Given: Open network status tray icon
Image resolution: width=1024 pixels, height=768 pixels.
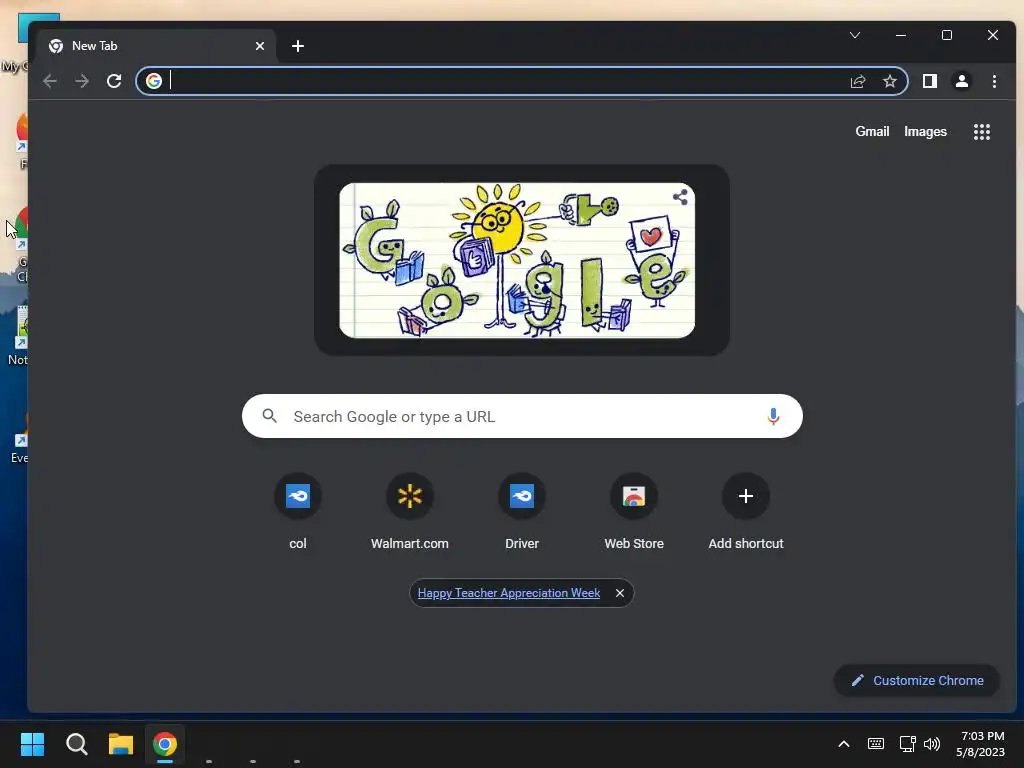Looking at the screenshot, I should pyautogui.click(x=907, y=744).
